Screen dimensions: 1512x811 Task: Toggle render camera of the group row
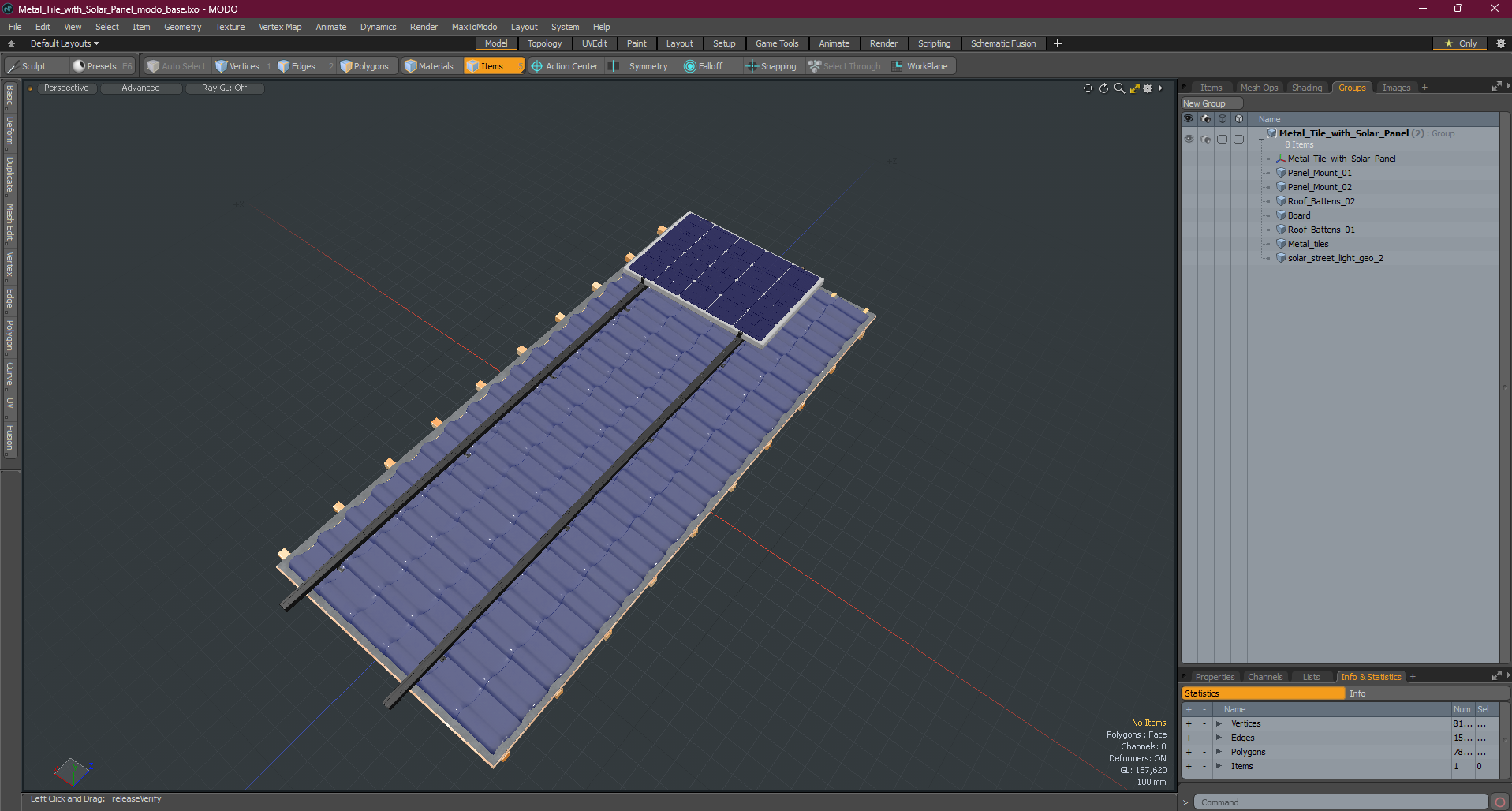1206,139
